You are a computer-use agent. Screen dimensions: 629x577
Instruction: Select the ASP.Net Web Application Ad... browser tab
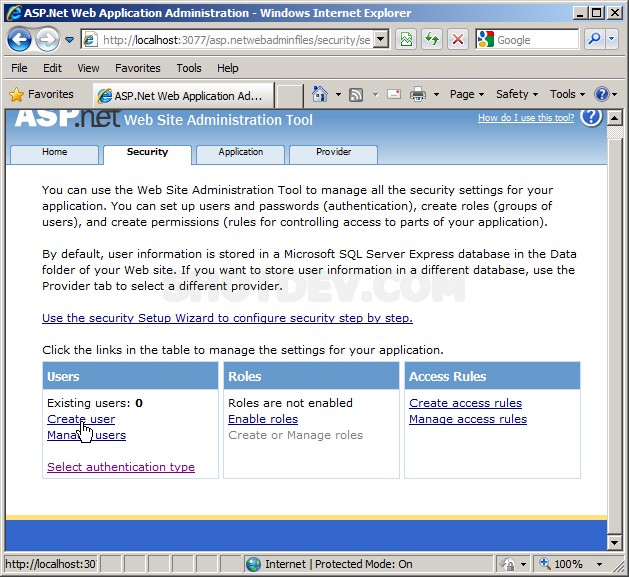click(184, 95)
